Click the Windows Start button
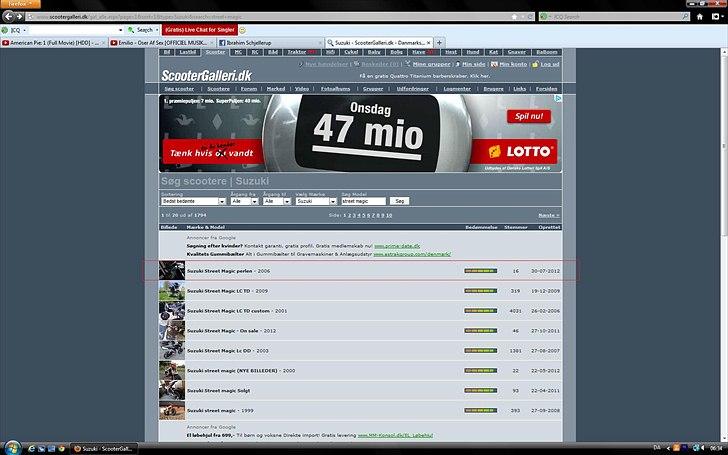Viewport: 728px width, 455px height. point(9,446)
